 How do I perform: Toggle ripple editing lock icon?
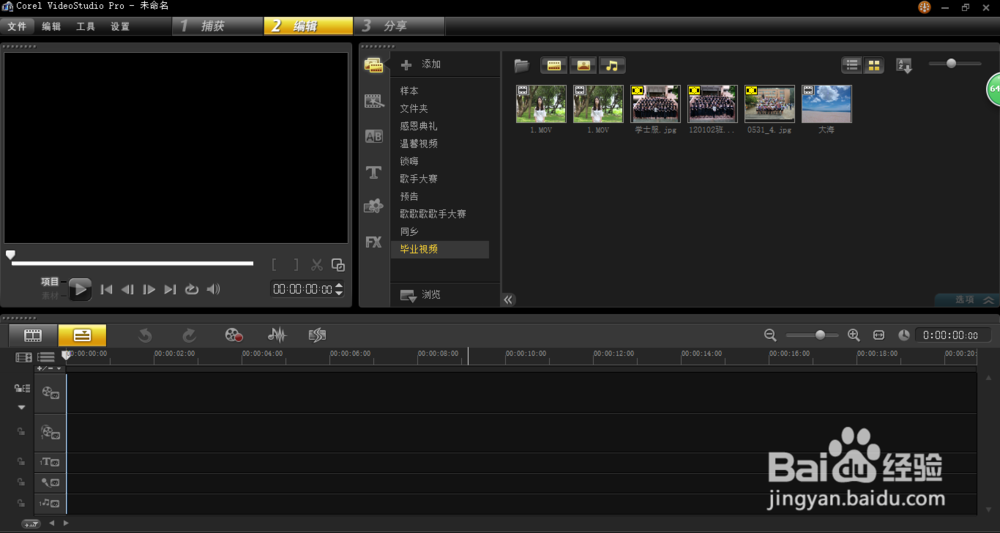(22, 388)
